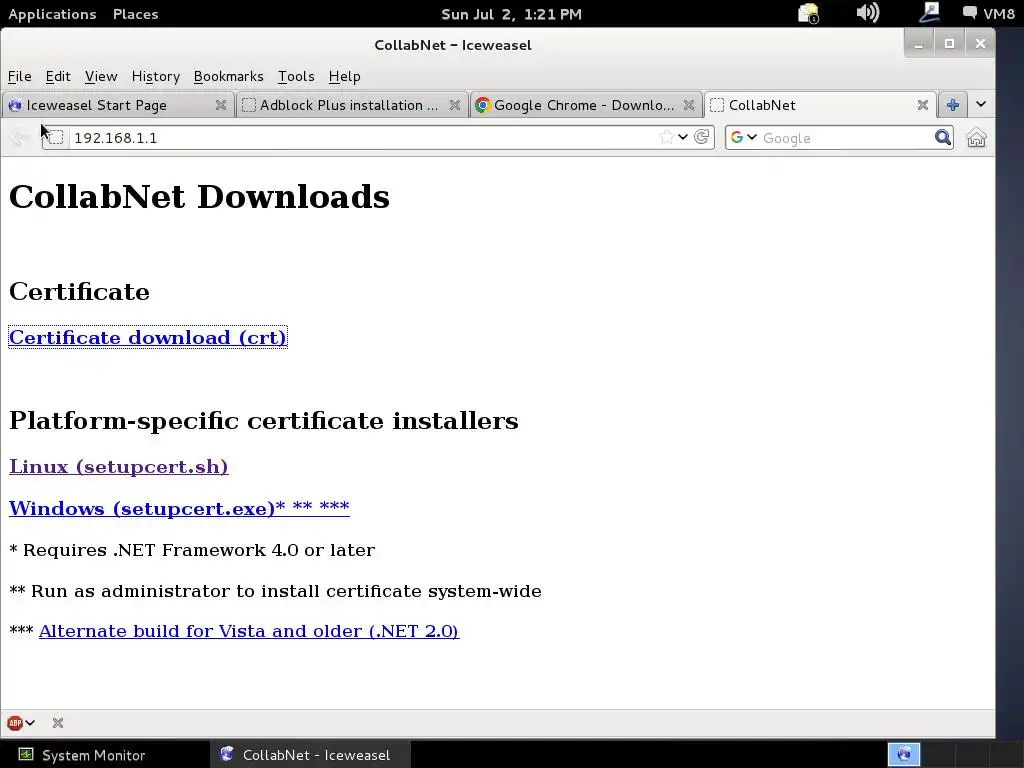1024x768 pixels.
Task: Open the Adblock Plus dropdown arrow
Action: coord(30,723)
